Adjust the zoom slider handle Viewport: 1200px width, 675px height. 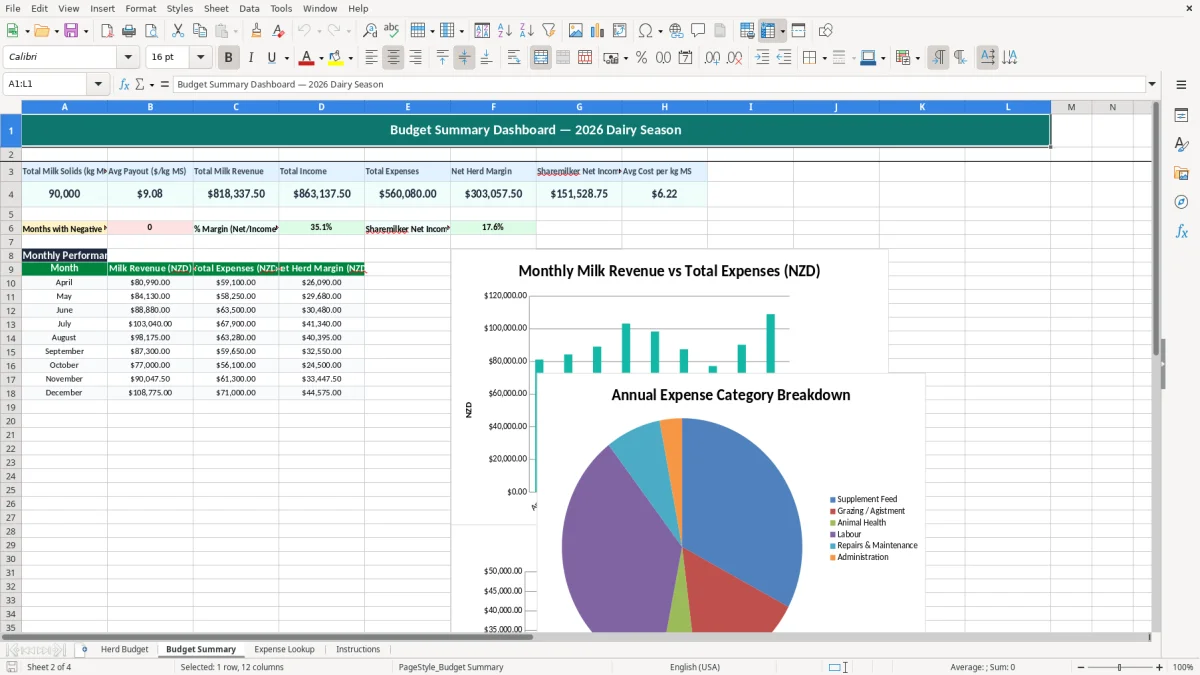[1119, 667]
